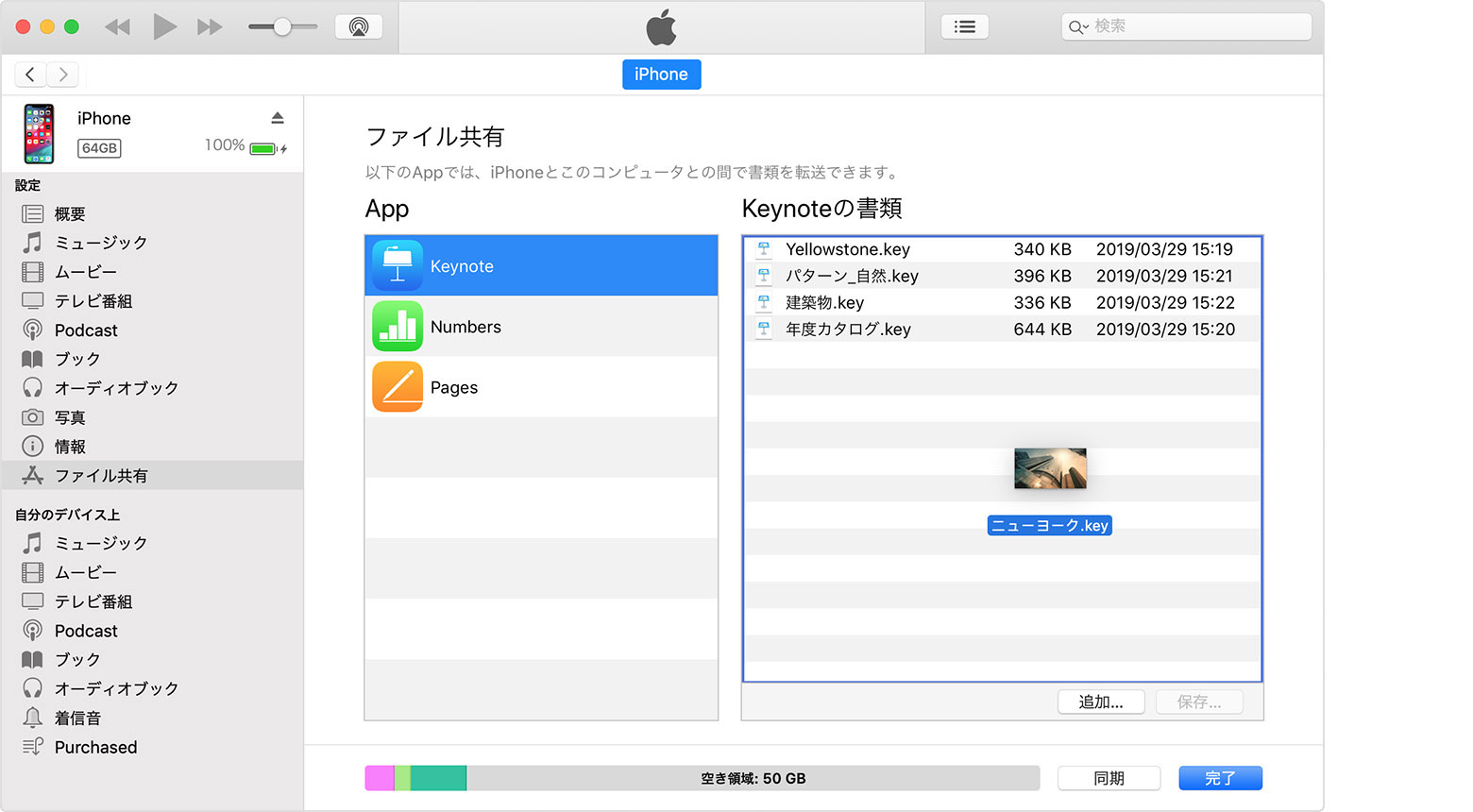Screen dimensions: 1473x812
Task: Open 着信音 in the sidebar
Action: pyautogui.click(x=153, y=718)
